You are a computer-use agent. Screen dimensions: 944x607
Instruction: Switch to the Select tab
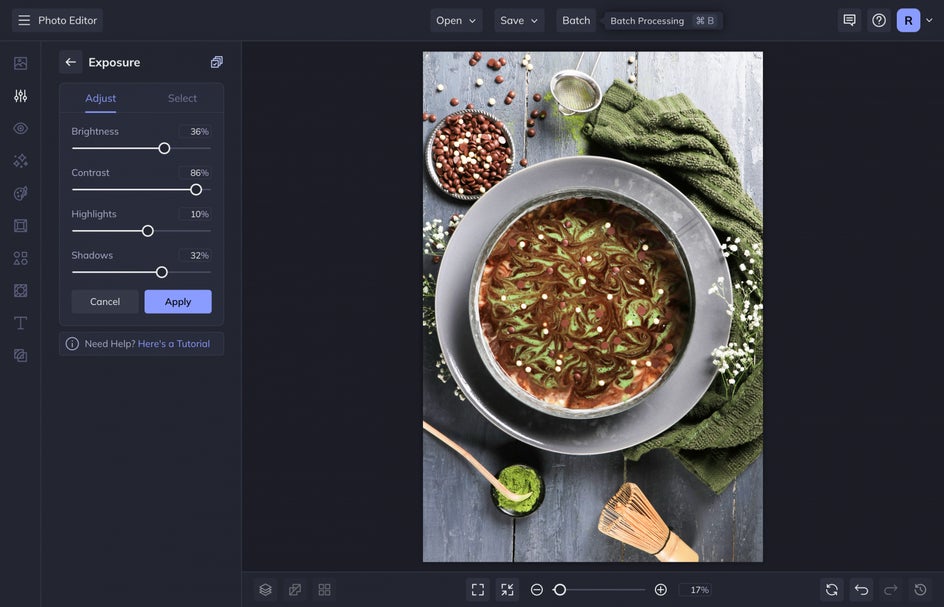point(182,98)
